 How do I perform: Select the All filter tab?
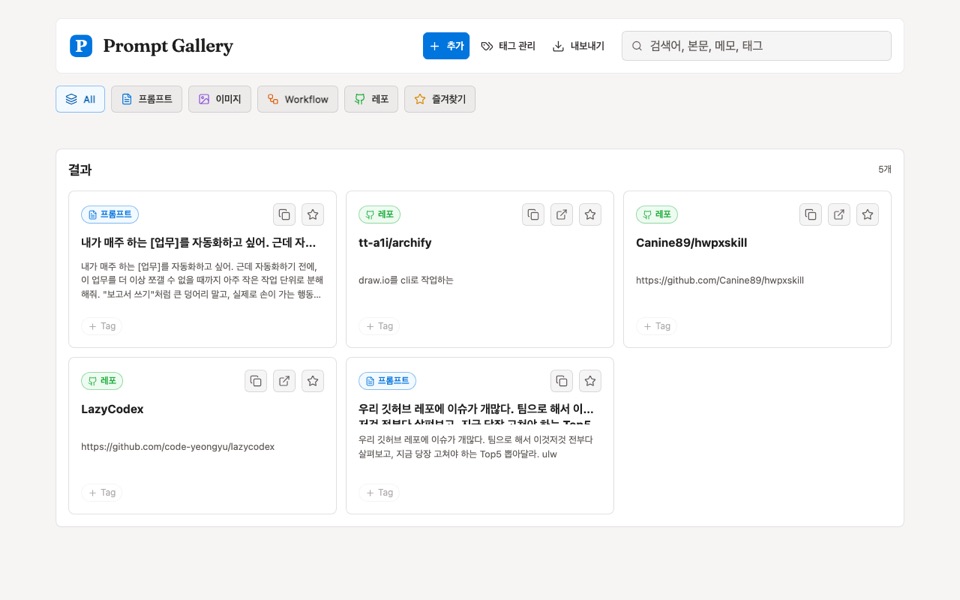pos(80,99)
